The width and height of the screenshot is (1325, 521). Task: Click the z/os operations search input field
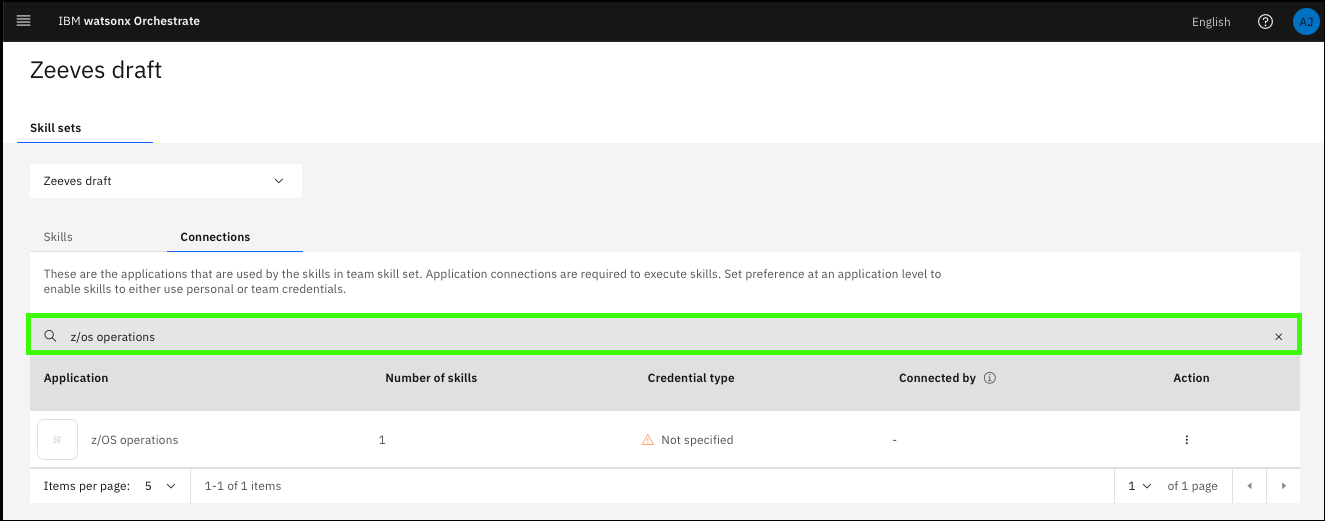[x=600, y=337]
